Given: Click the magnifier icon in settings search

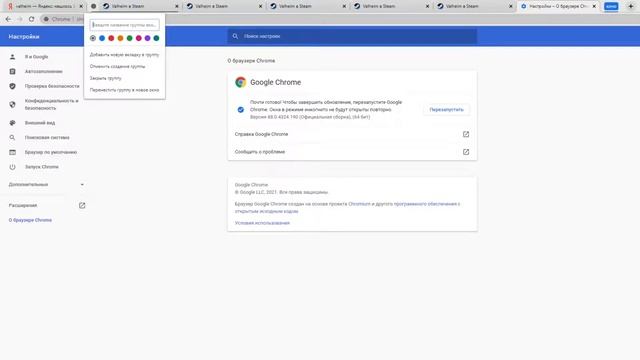Looking at the screenshot, I should 236,36.
